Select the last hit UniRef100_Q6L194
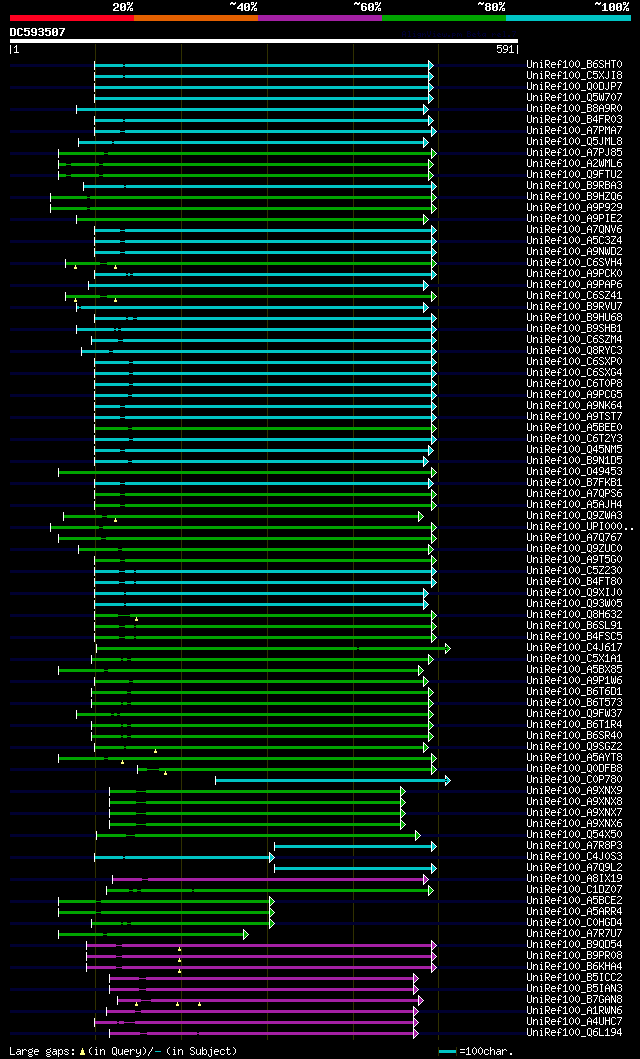 (575, 1033)
